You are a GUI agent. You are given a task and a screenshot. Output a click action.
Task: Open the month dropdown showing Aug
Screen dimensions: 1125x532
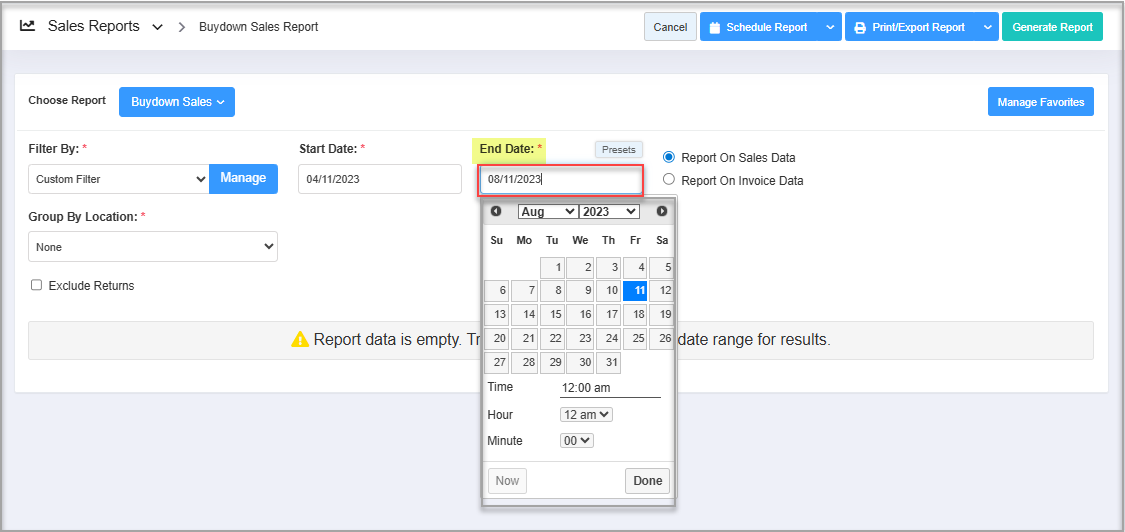pyautogui.click(x=547, y=211)
